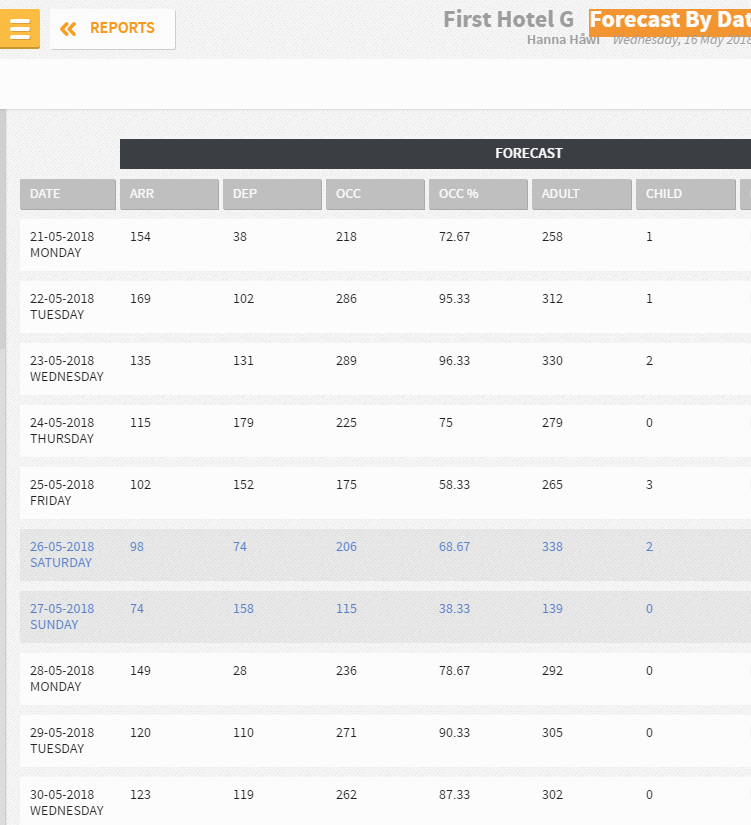Click departures value 179 on 24-05-2018
Viewport: 751px width, 825px height.
point(244,423)
